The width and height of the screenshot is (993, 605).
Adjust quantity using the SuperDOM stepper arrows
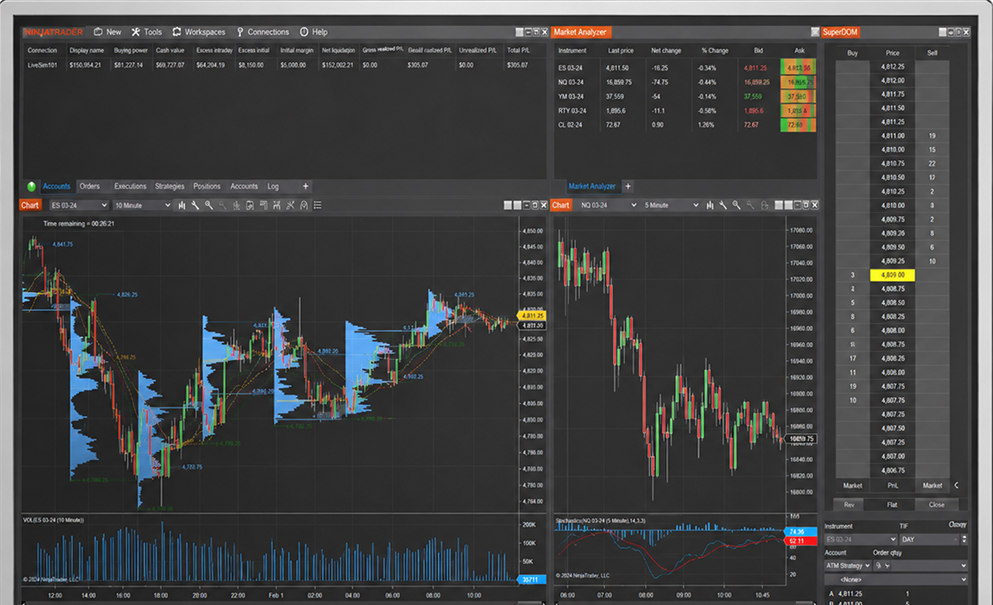click(965, 539)
